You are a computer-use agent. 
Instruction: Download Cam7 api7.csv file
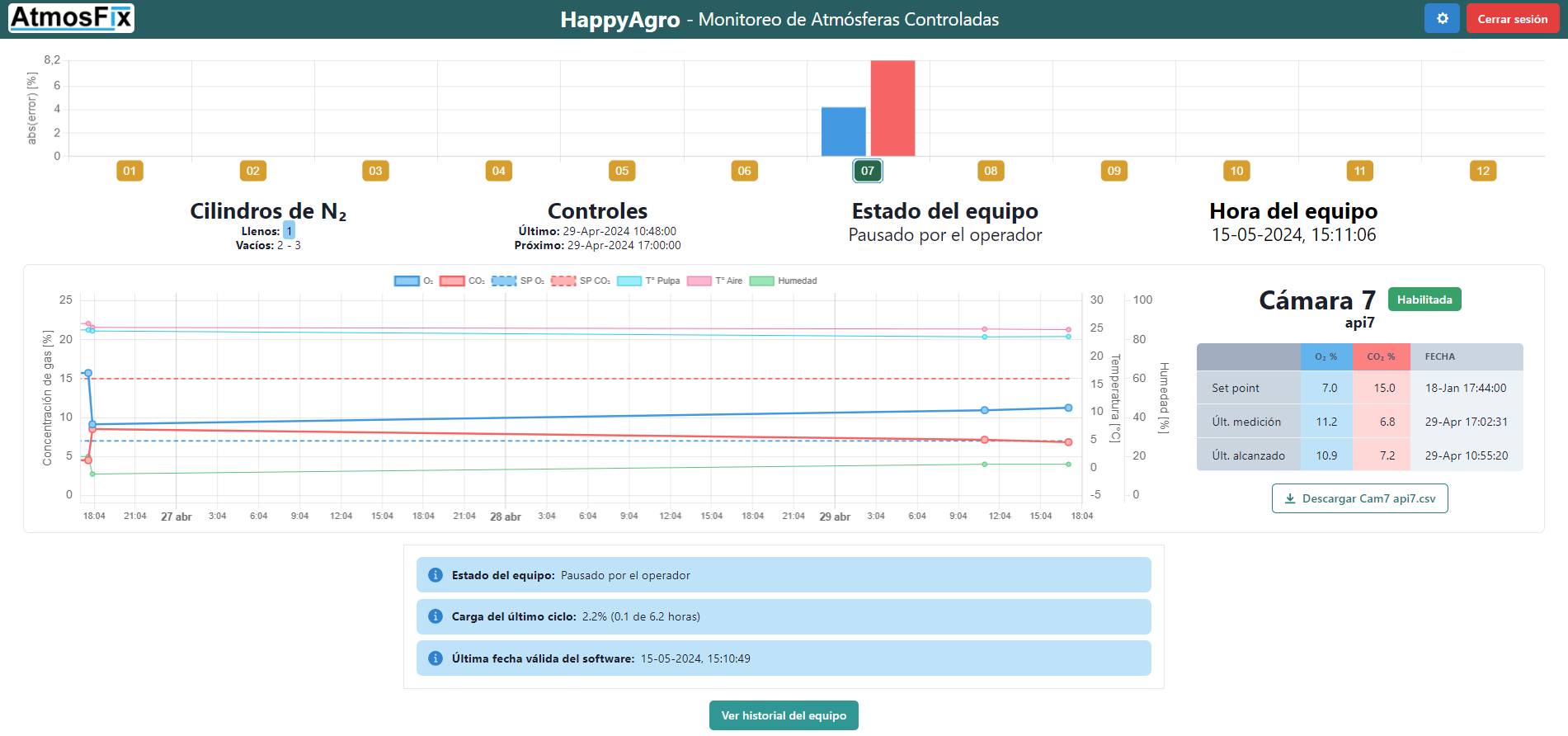point(1360,498)
